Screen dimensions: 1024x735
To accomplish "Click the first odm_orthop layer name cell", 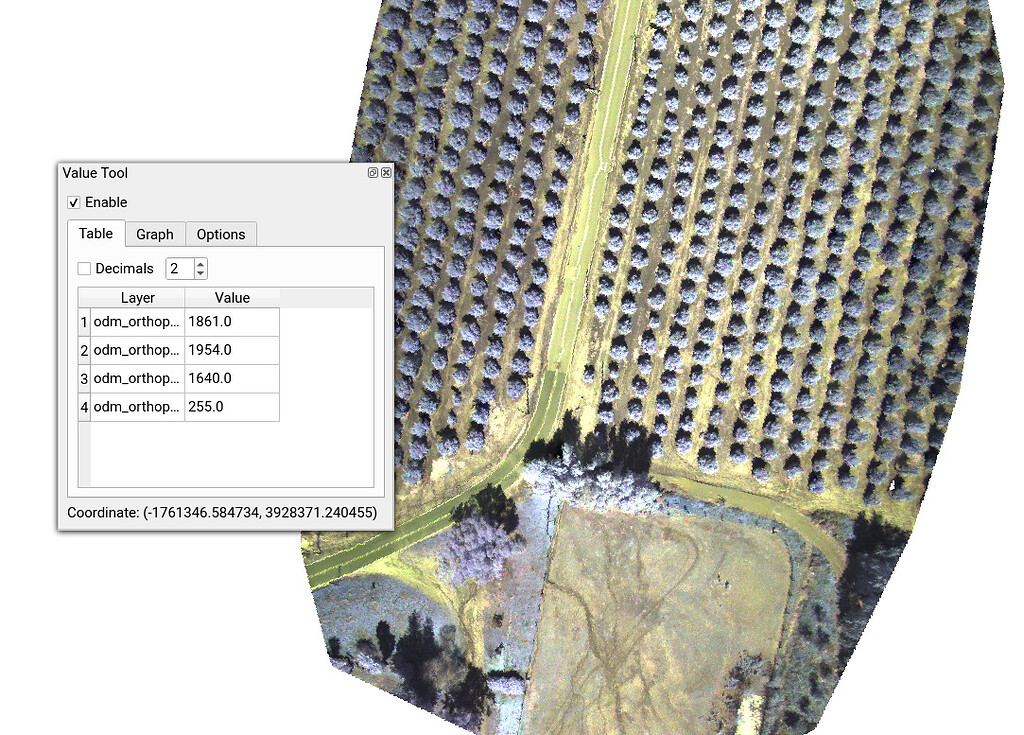I will pos(136,322).
